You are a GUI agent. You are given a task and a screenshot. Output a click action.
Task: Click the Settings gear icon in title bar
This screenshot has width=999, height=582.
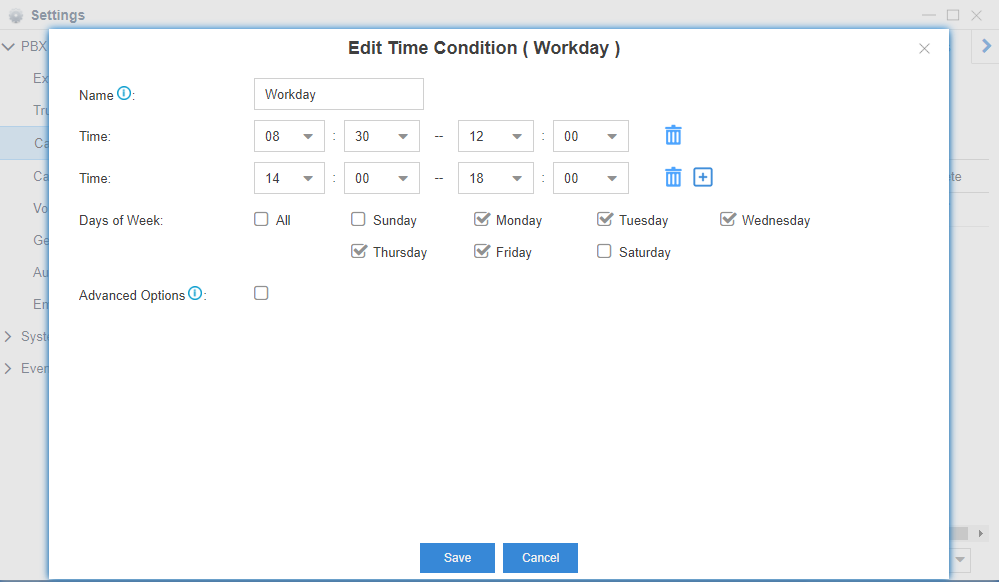pyautogui.click(x=16, y=16)
